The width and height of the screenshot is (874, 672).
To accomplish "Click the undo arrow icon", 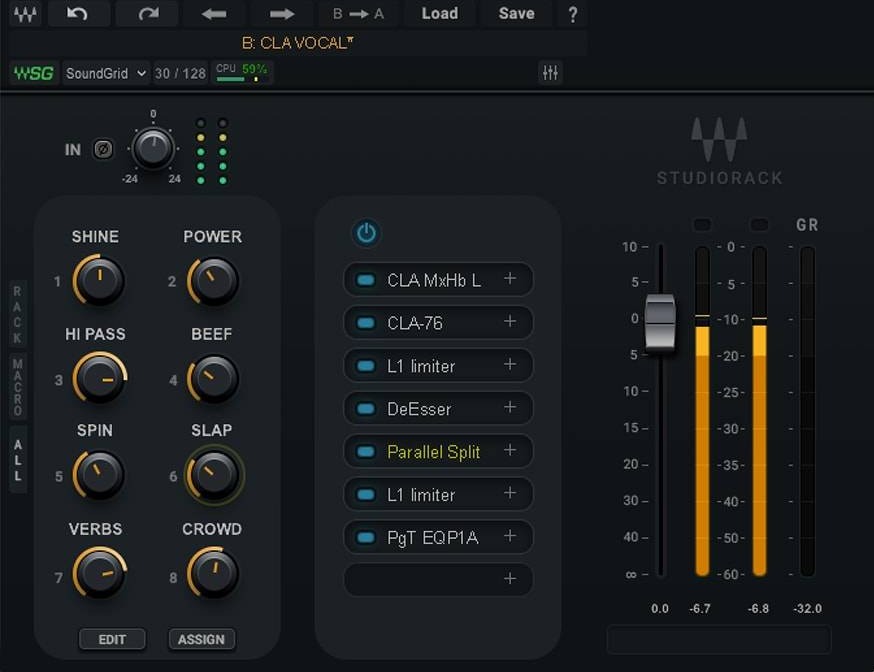I will (77, 13).
